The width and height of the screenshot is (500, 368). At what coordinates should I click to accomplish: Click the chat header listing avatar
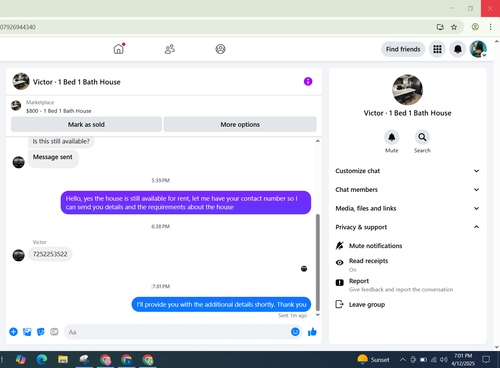point(21,81)
